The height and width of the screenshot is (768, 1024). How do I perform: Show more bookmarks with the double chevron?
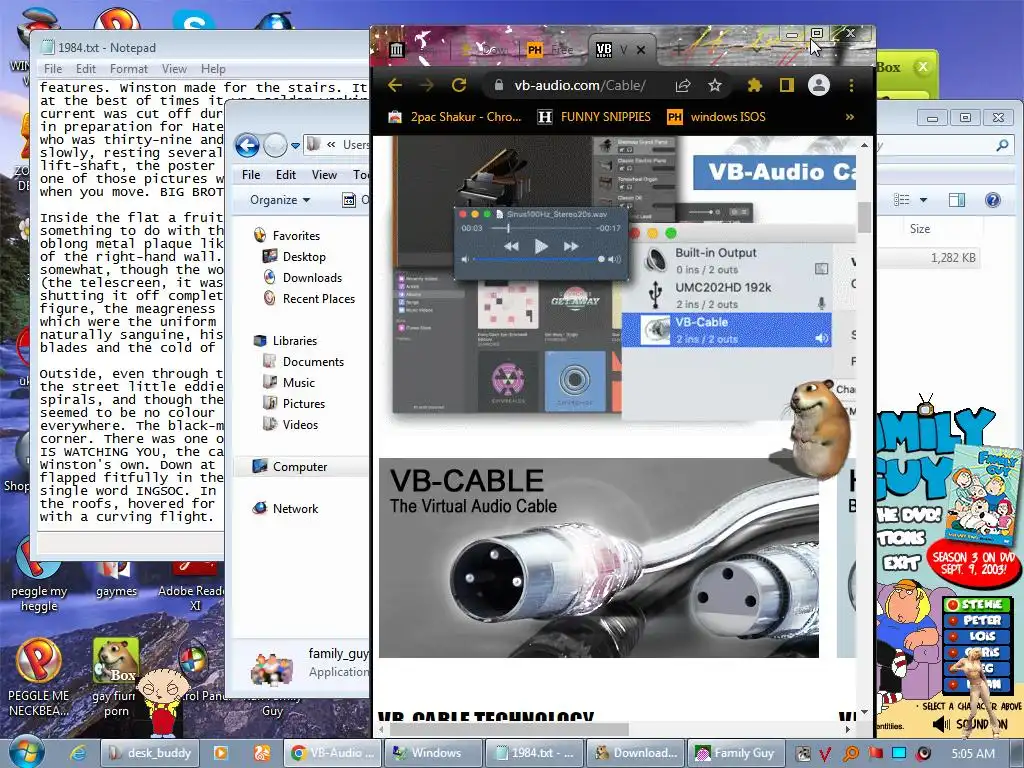850,117
